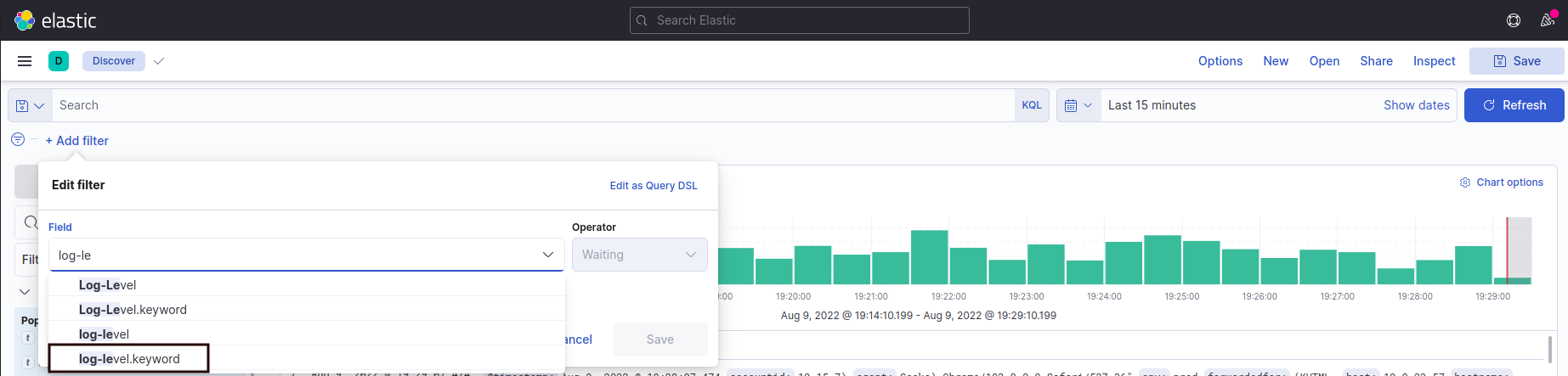1568x376 pixels.
Task: Click Show dates link
Action: point(1416,105)
